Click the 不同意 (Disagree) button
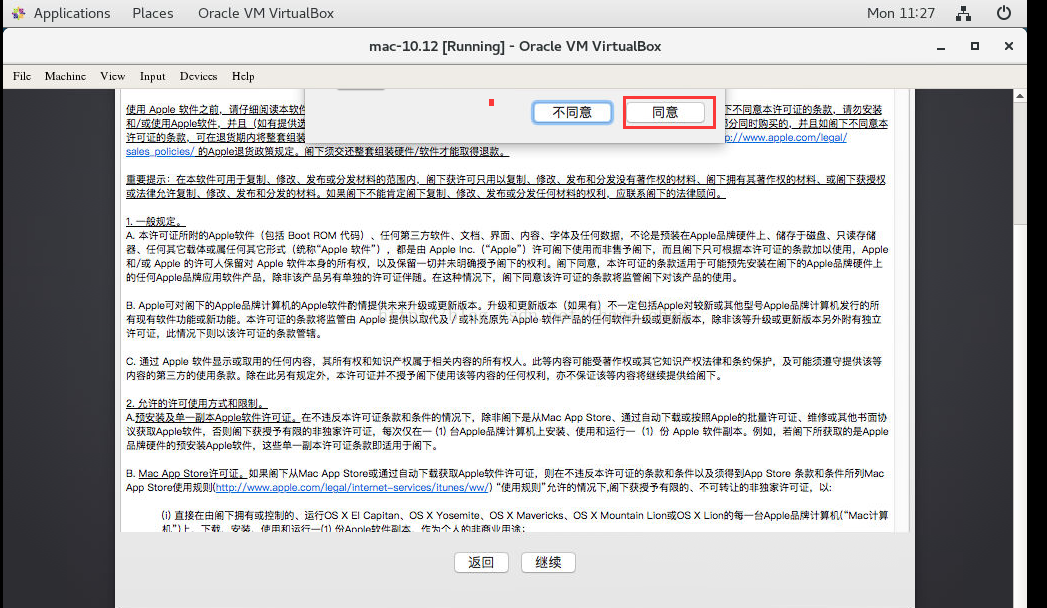Viewport: 1047px width, 608px height. [572, 112]
